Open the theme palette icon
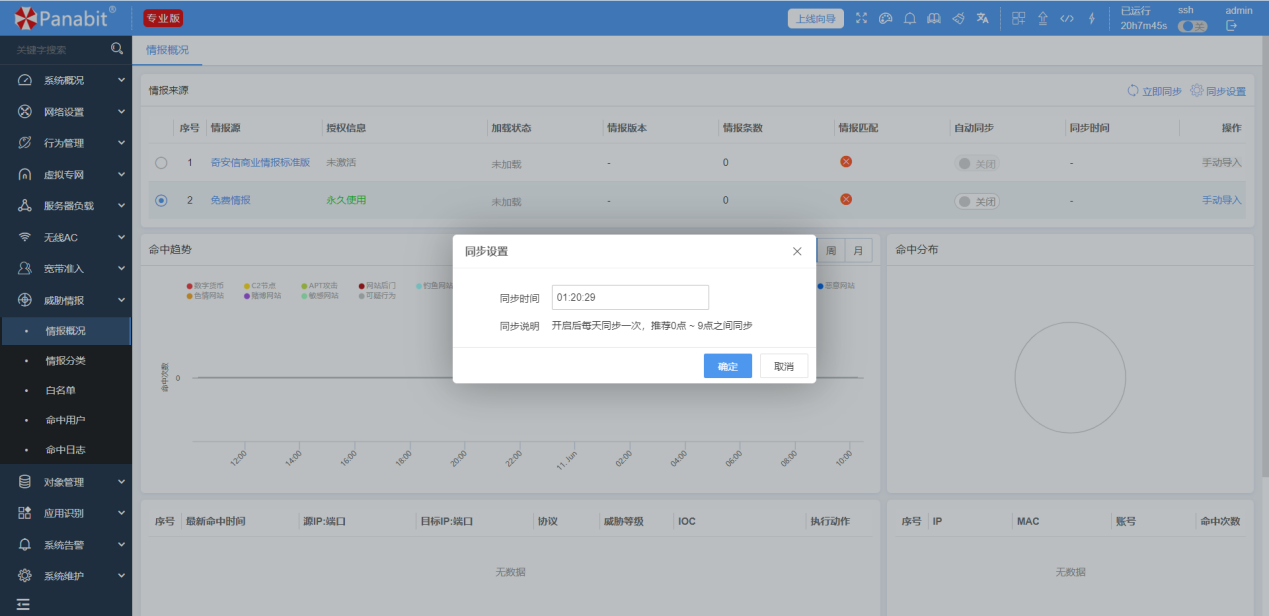1269x616 pixels. (885, 18)
